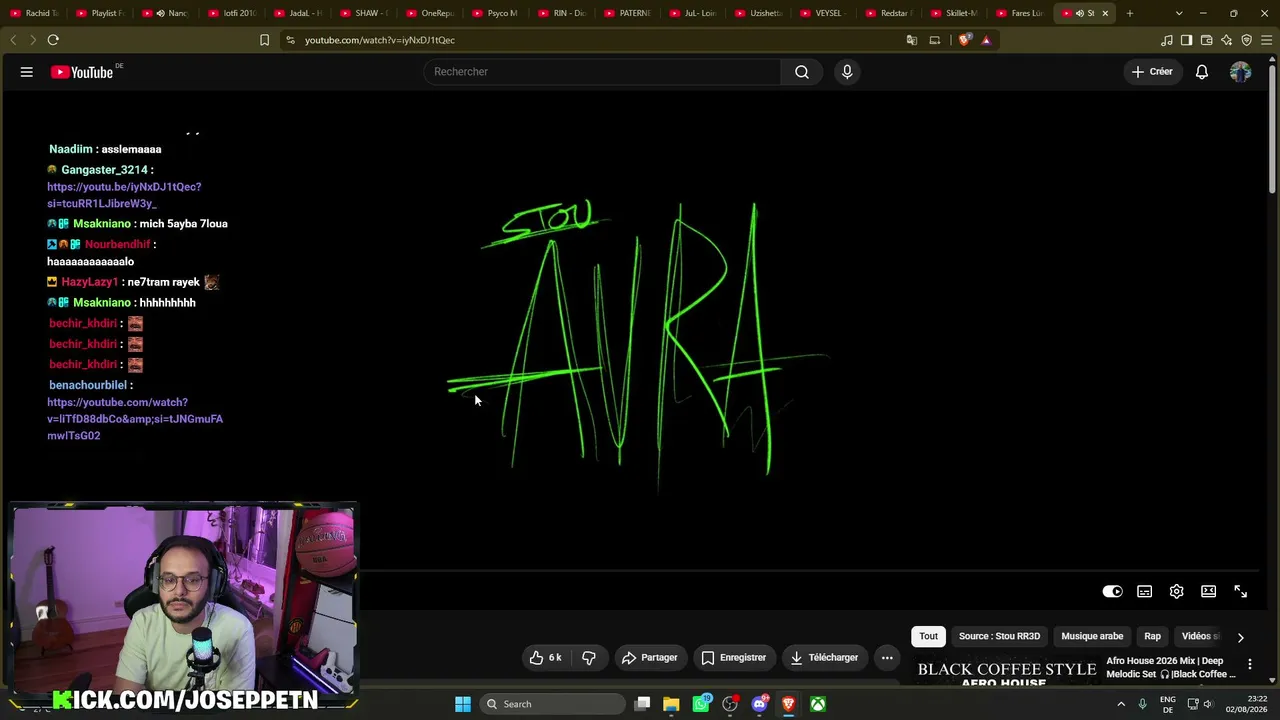
Task: Switch to the OneRepu browser tab
Action: 431,13
